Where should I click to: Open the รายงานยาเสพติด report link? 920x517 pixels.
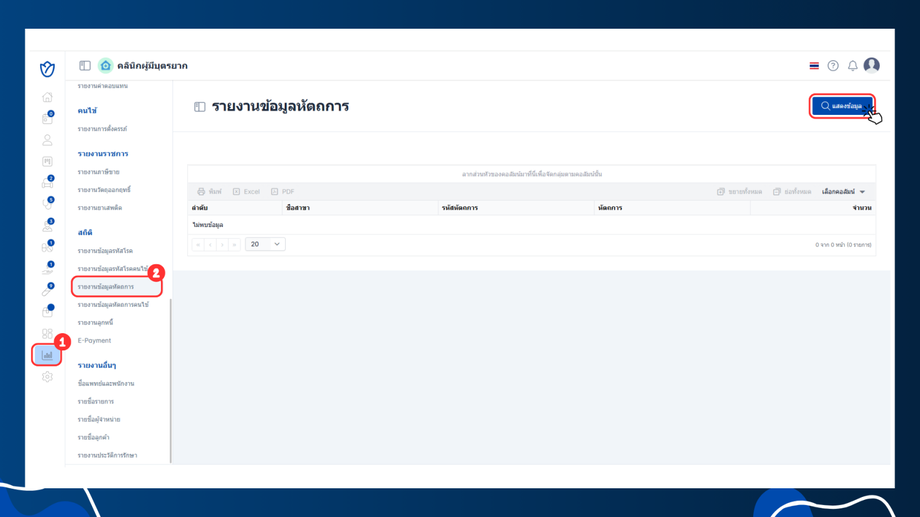[x=100, y=208]
